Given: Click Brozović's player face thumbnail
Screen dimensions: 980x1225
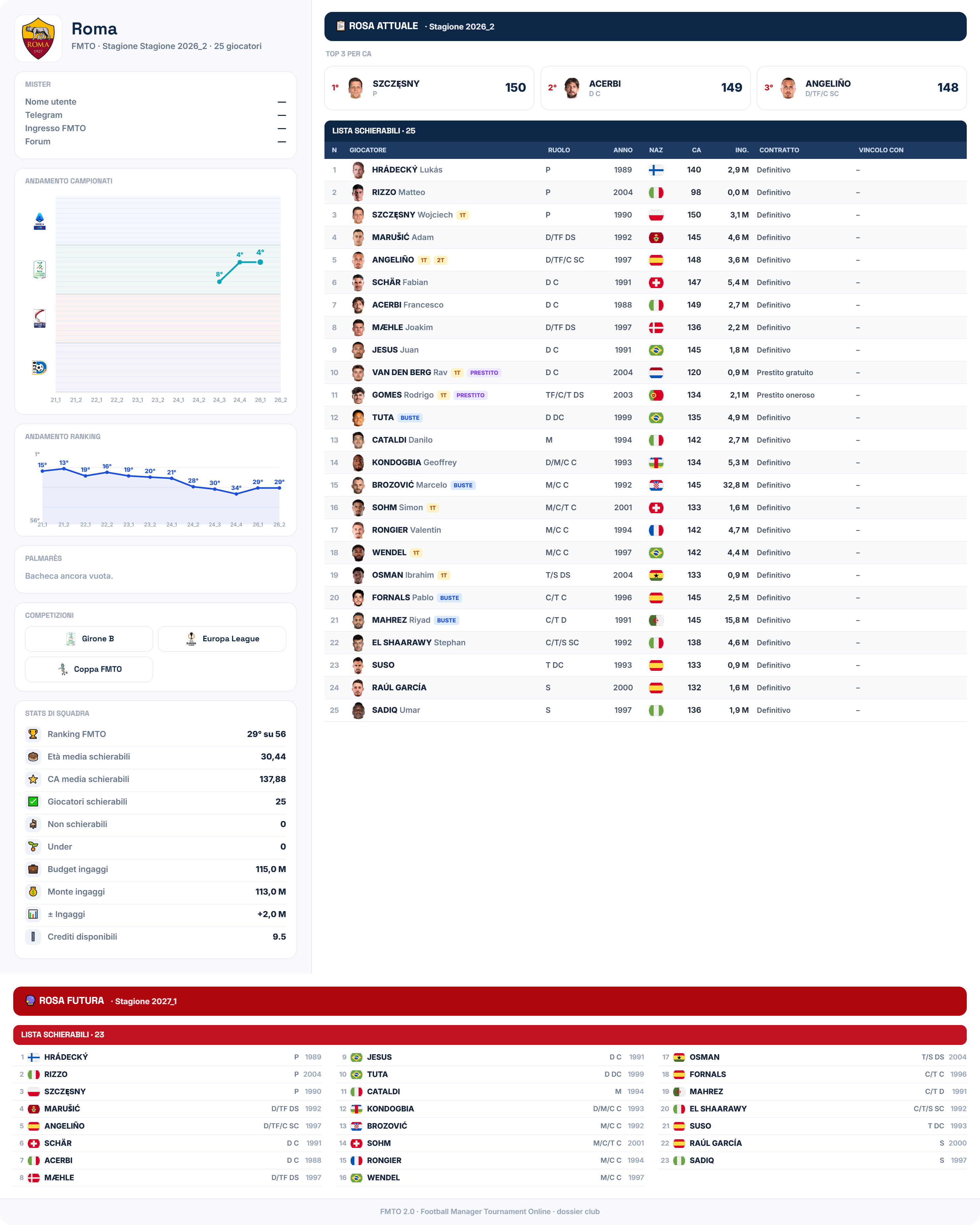Looking at the screenshot, I should tap(358, 485).
